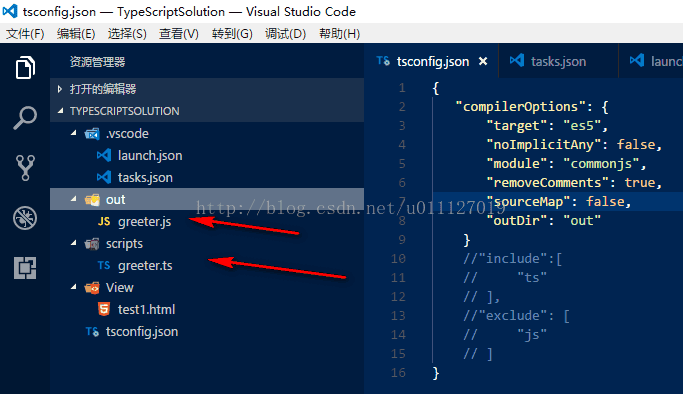This screenshot has width=683, height=394.
Task: Select the View folder in explorer
Action: pos(119,287)
